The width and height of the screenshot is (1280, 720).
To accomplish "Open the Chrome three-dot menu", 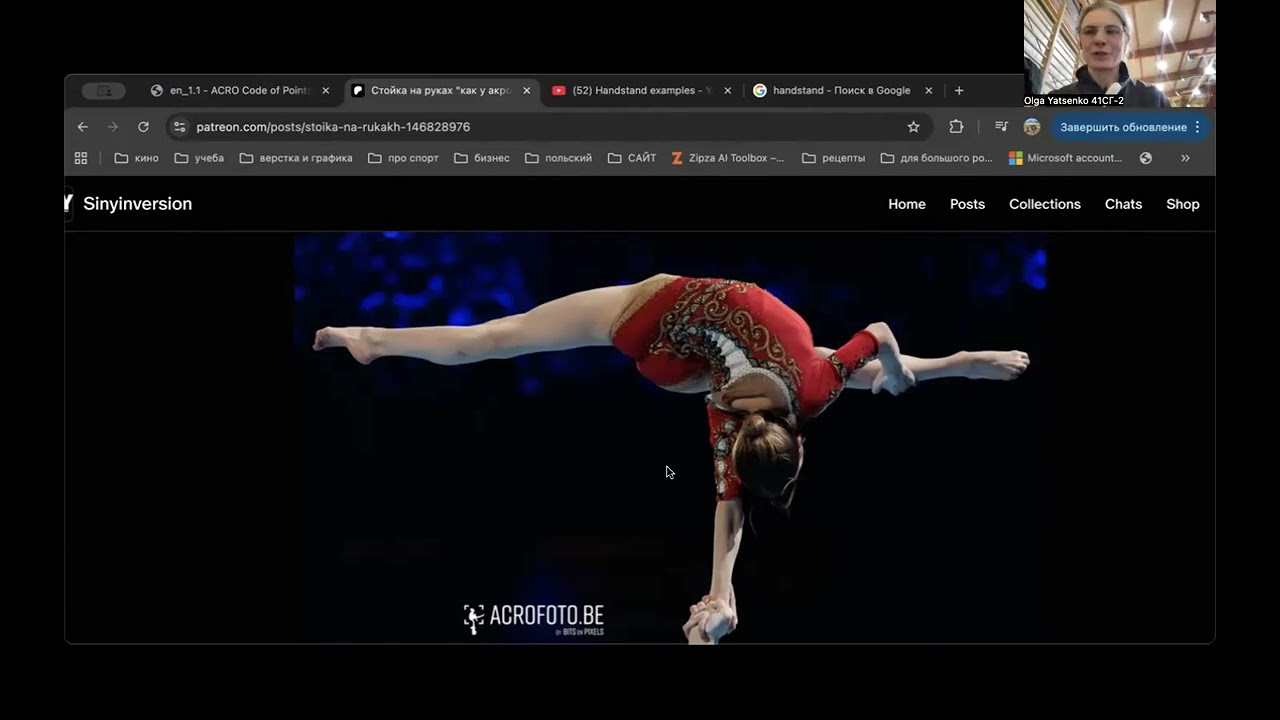I will click(1197, 127).
